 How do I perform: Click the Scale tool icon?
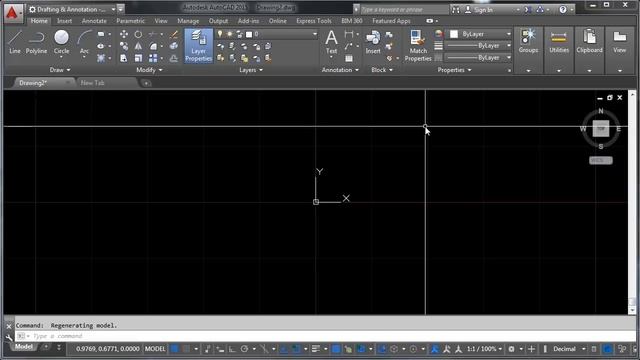(x=138, y=58)
